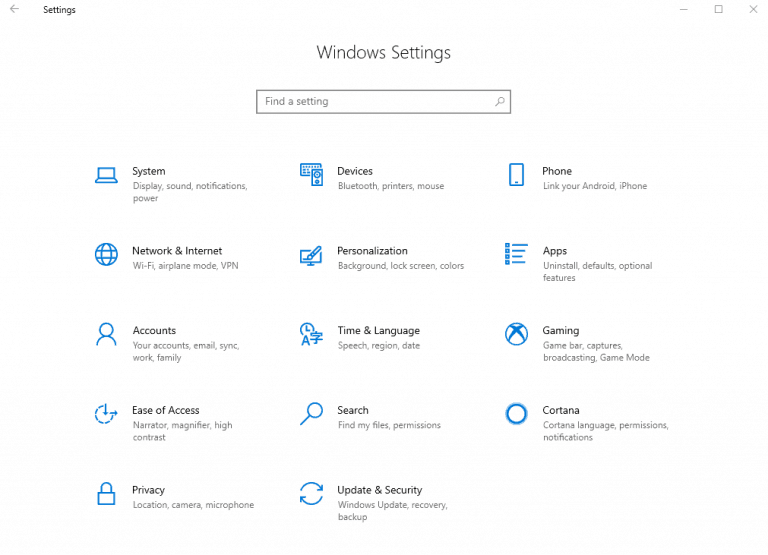The image size is (768, 555).
Task: Open the Personalization title
Action: pos(372,251)
